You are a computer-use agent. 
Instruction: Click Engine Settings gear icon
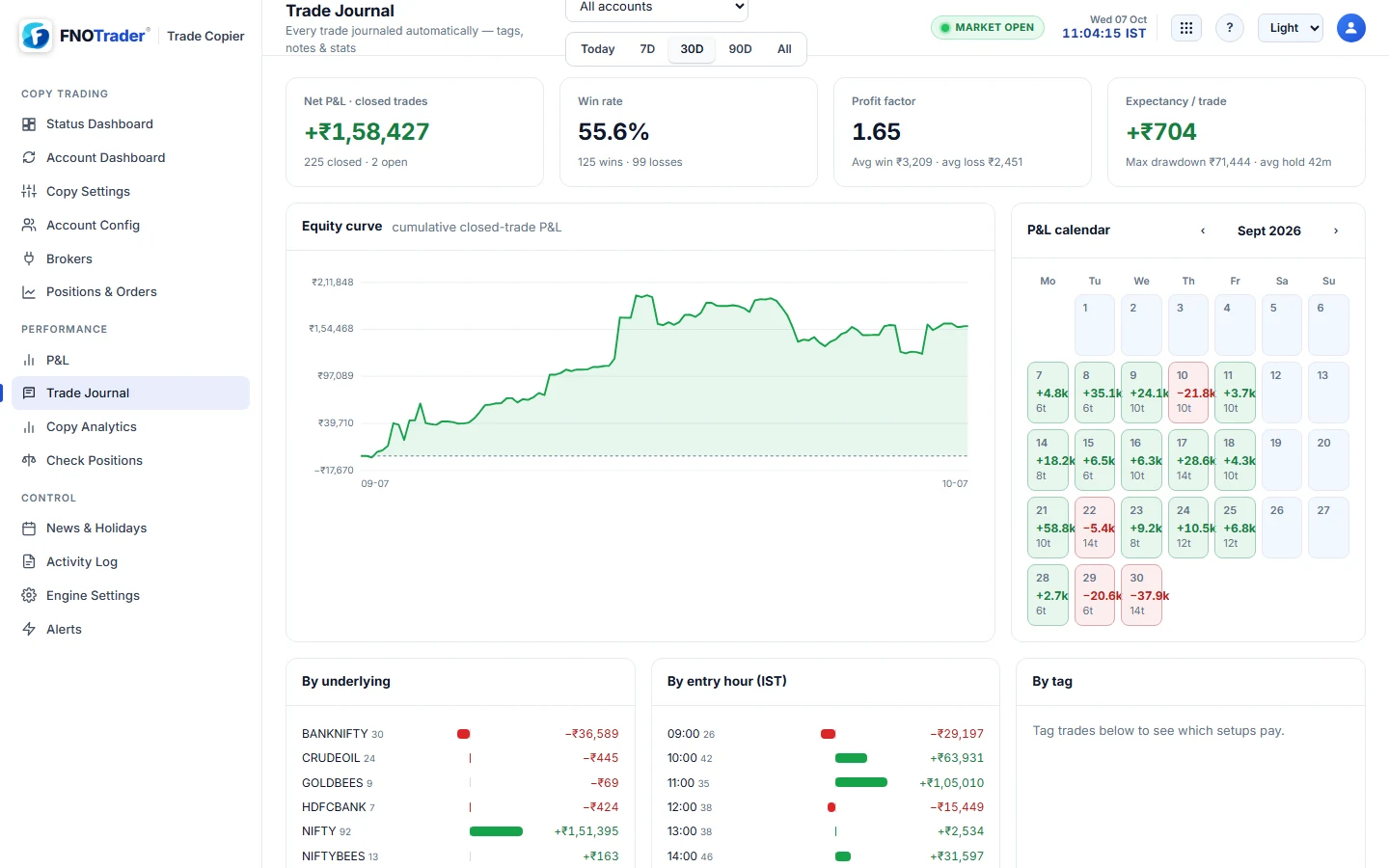coord(29,596)
